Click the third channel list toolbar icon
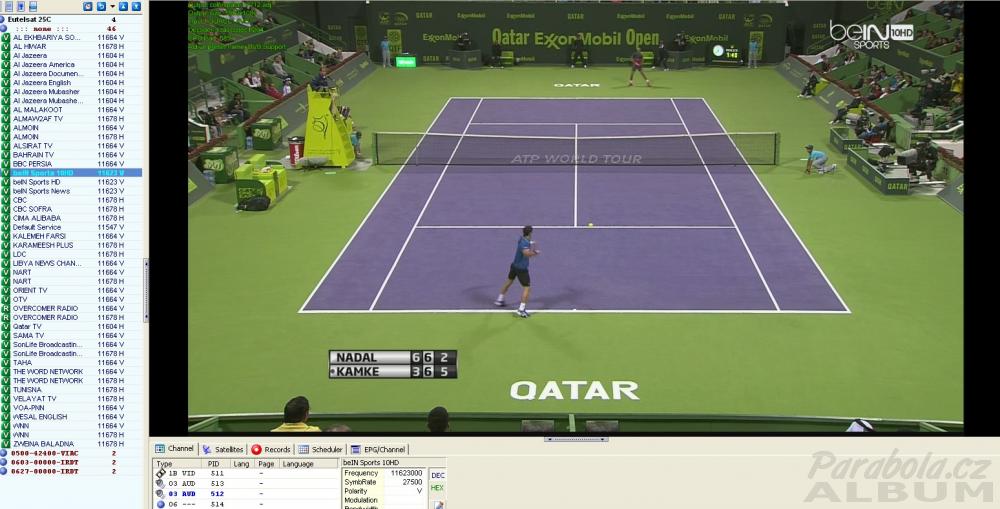 pyautogui.click(x=33, y=6)
